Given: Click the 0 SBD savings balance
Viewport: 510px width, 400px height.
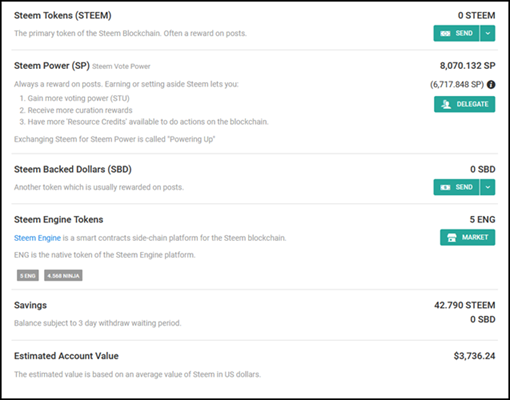Looking at the screenshot, I should point(483,319).
